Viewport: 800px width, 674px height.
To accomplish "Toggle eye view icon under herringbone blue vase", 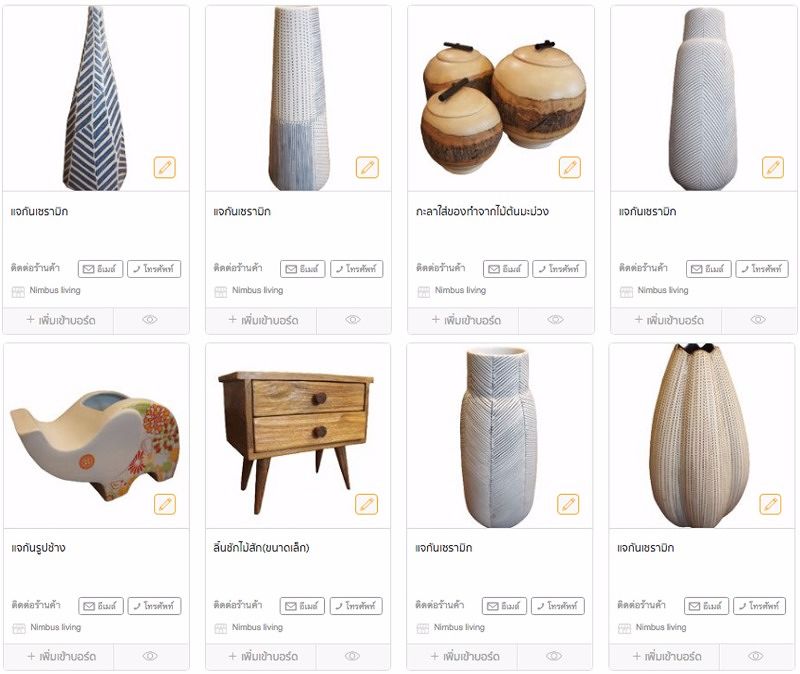I will (150, 320).
